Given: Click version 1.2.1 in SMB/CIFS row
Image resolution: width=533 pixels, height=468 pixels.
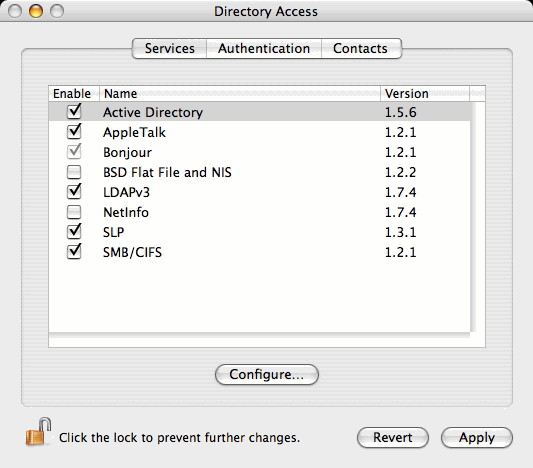Looking at the screenshot, I should point(400,253).
